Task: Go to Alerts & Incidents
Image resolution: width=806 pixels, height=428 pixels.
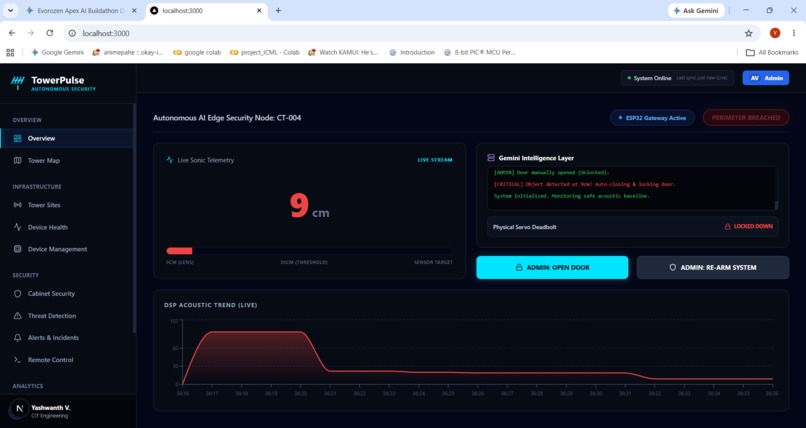Action: click(x=67, y=338)
